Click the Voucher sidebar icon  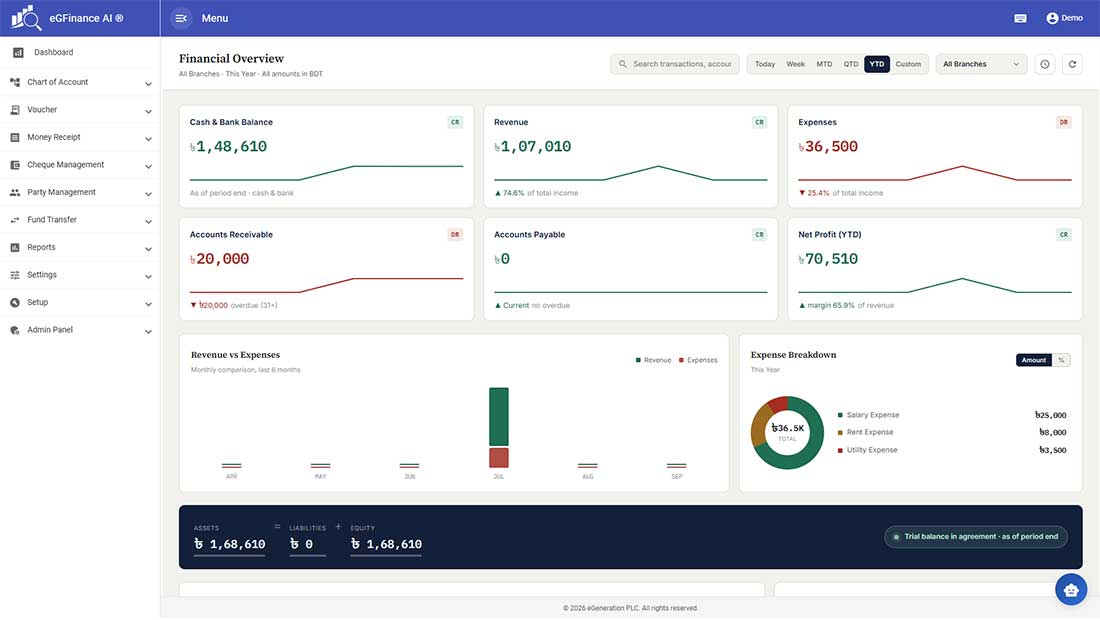click(x=15, y=110)
